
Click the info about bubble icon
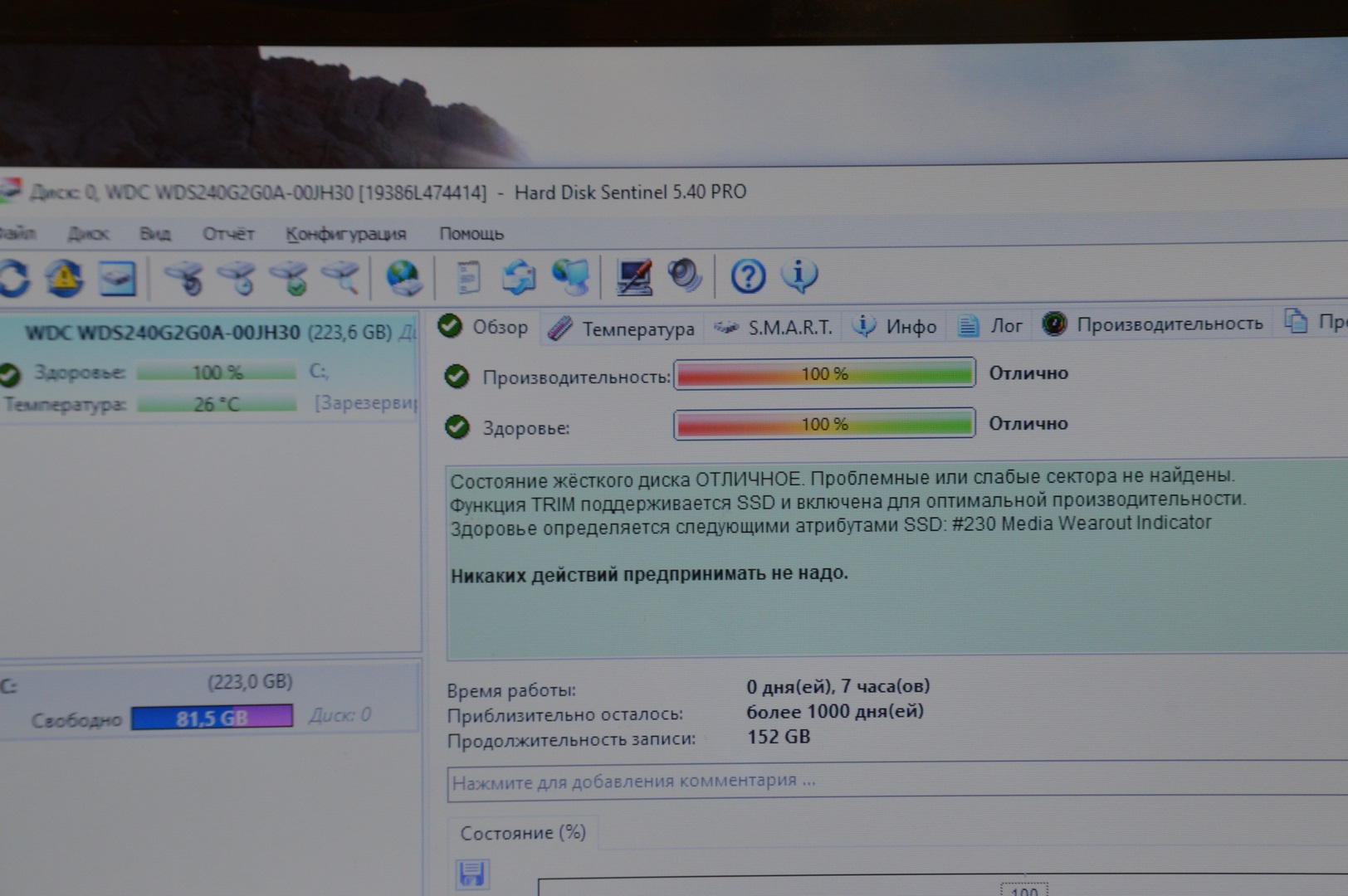click(x=799, y=275)
